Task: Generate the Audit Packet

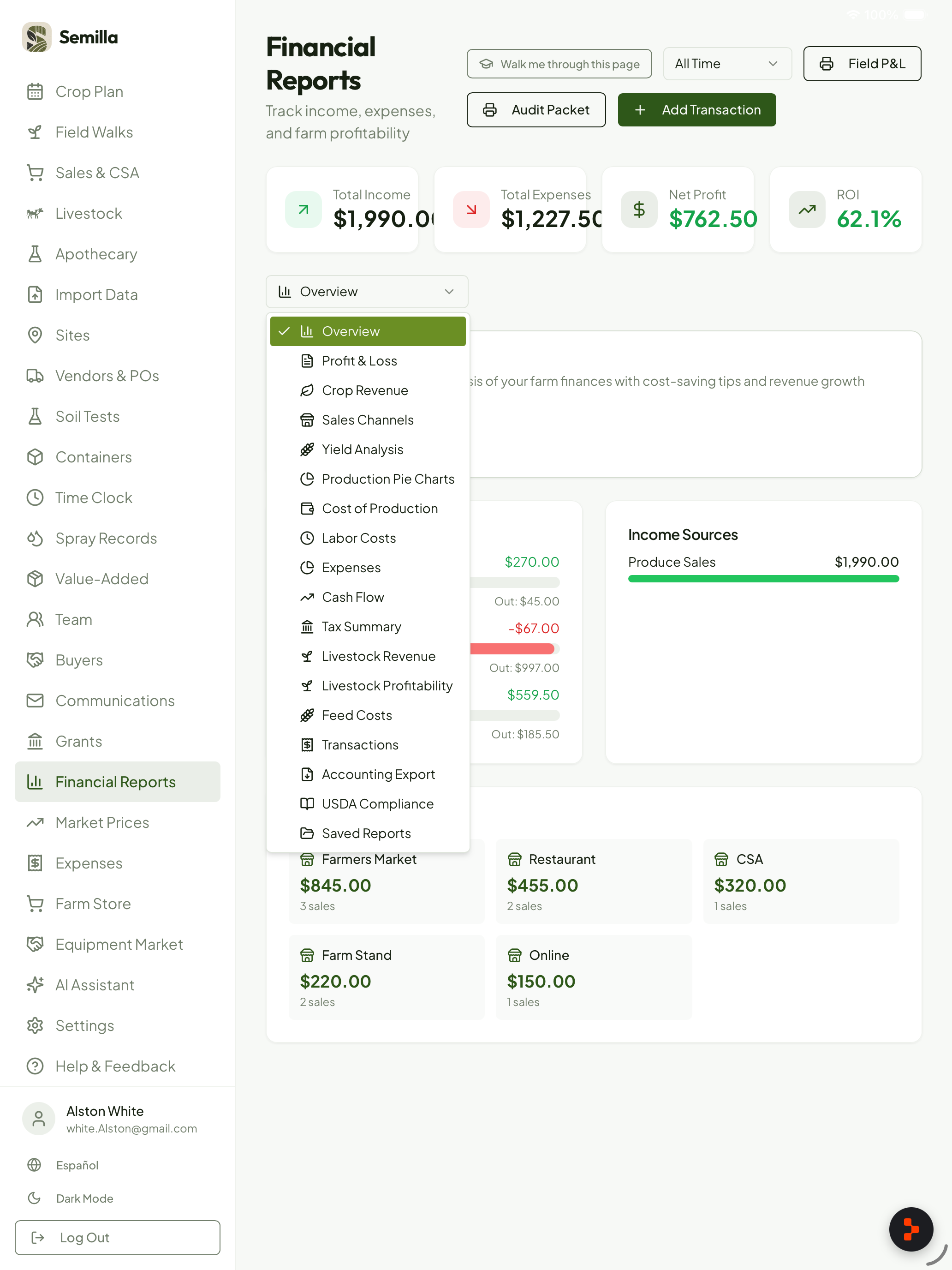Action: (x=536, y=110)
